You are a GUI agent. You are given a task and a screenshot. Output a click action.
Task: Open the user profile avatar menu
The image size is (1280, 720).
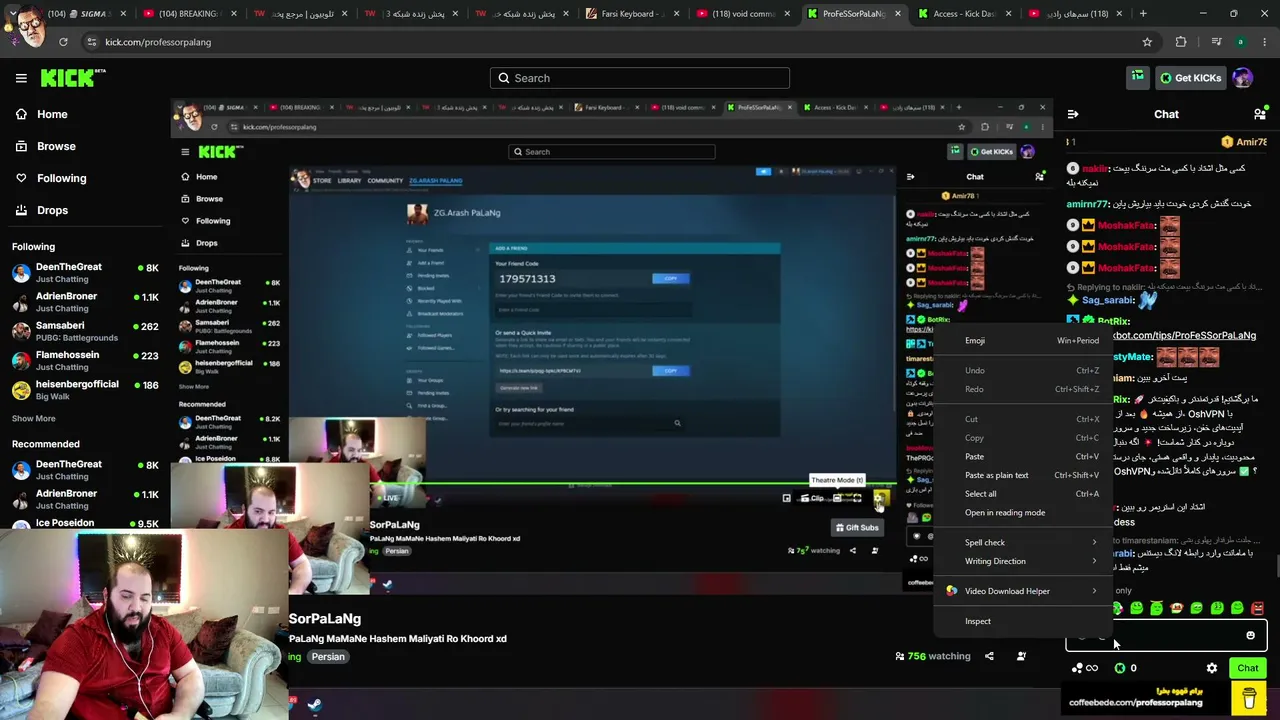(1242, 77)
